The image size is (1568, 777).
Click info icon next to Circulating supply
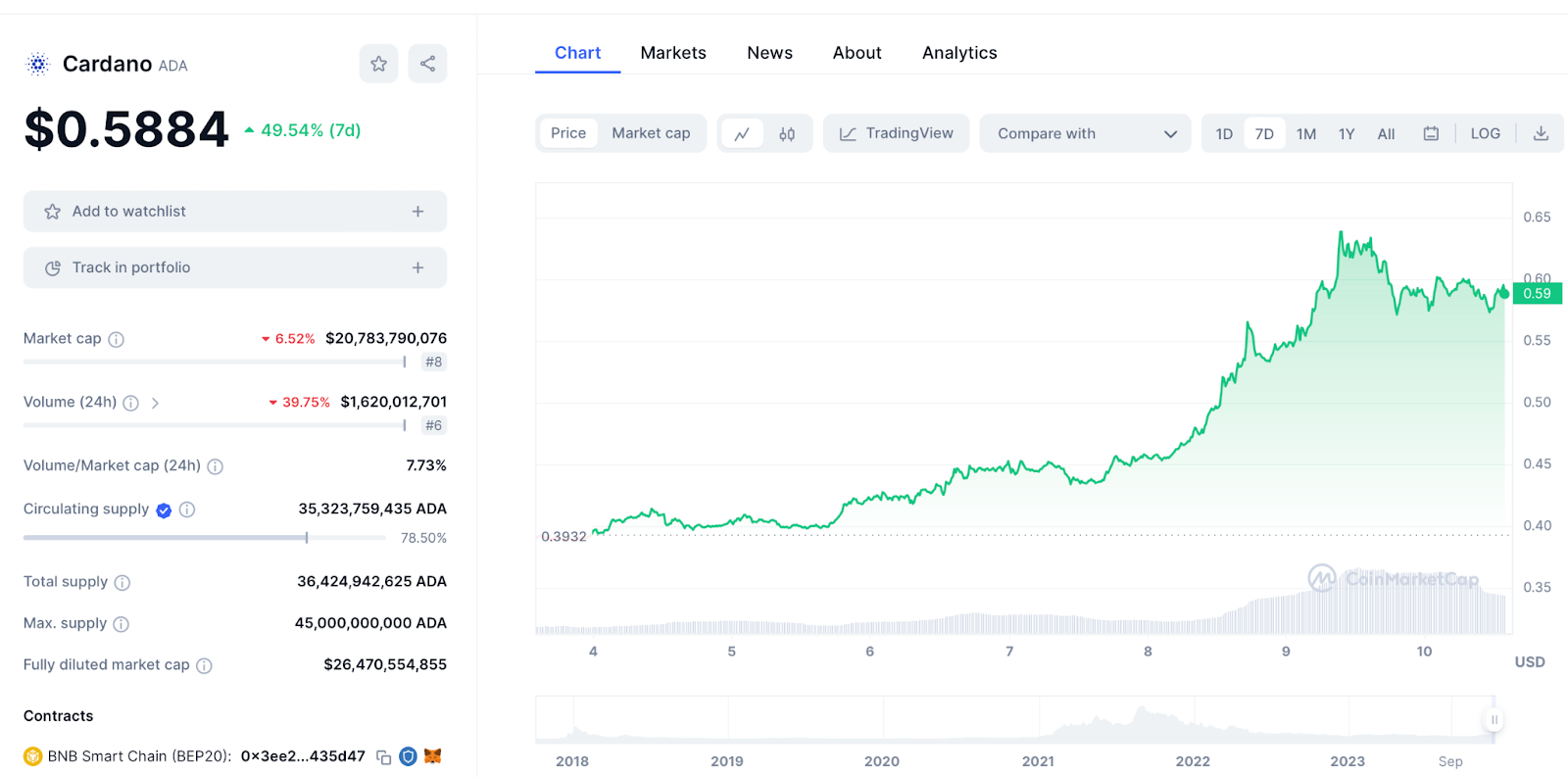(187, 510)
